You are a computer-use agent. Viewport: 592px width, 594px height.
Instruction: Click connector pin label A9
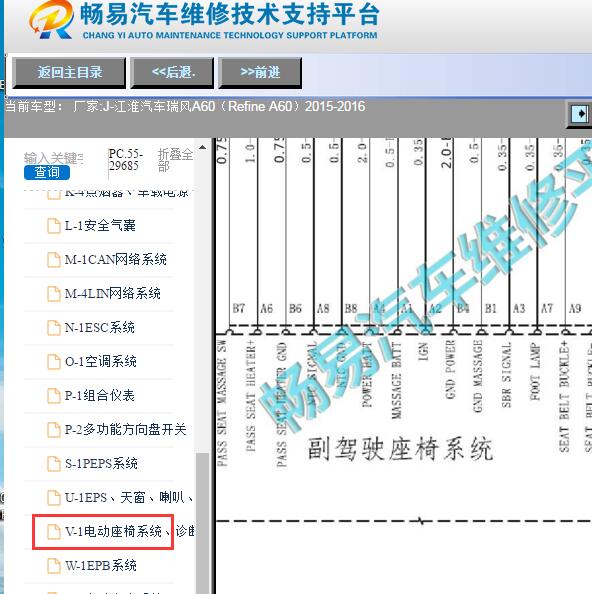[x=575, y=309]
